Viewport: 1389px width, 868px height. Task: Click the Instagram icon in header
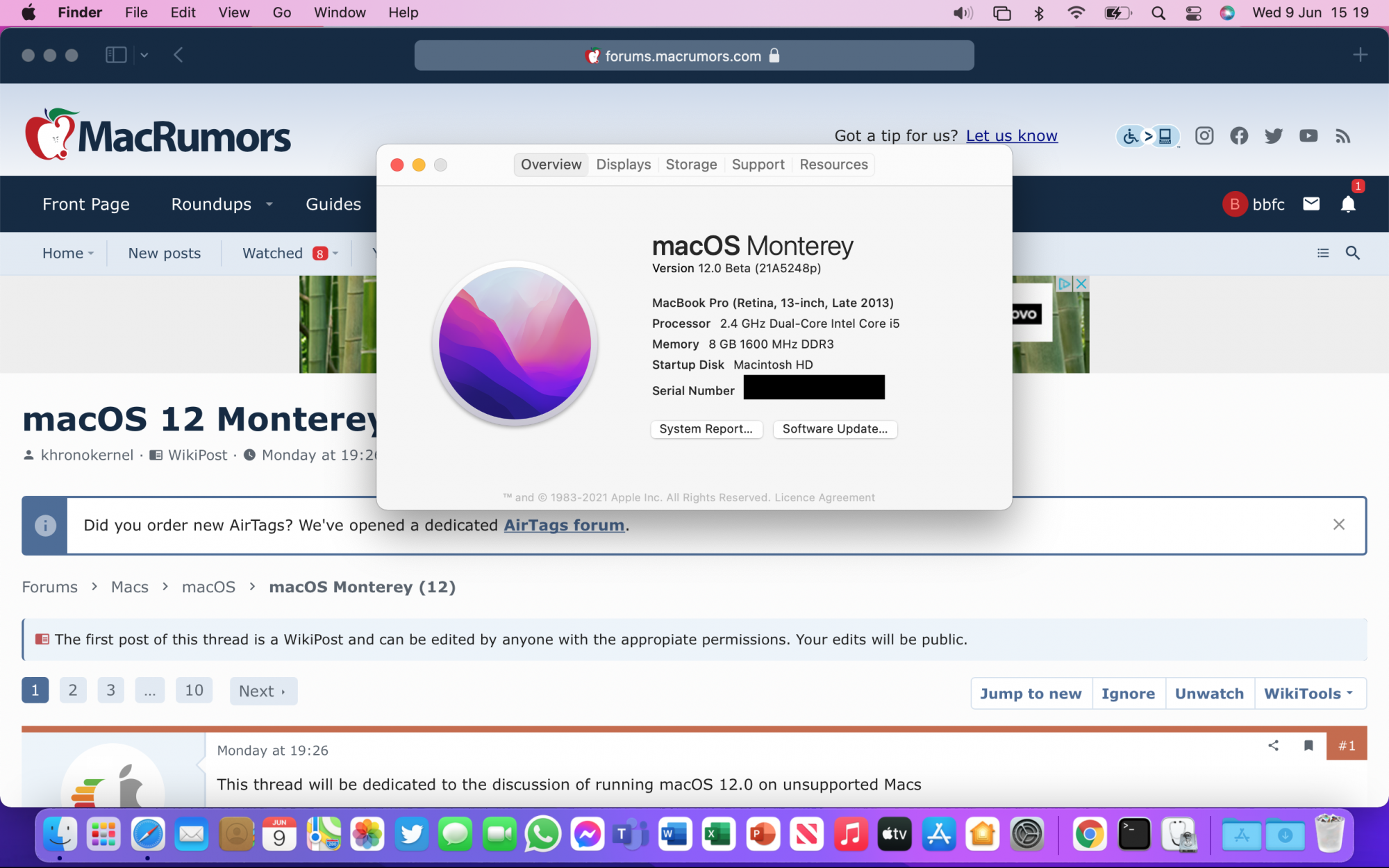tap(1204, 136)
